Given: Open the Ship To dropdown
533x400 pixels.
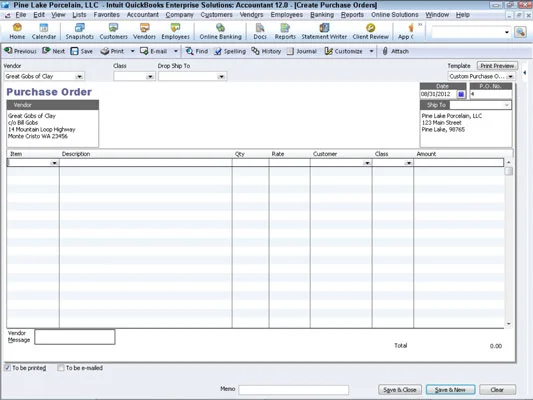Looking at the screenshot, I should pyautogui.click(x=506, y=105).
